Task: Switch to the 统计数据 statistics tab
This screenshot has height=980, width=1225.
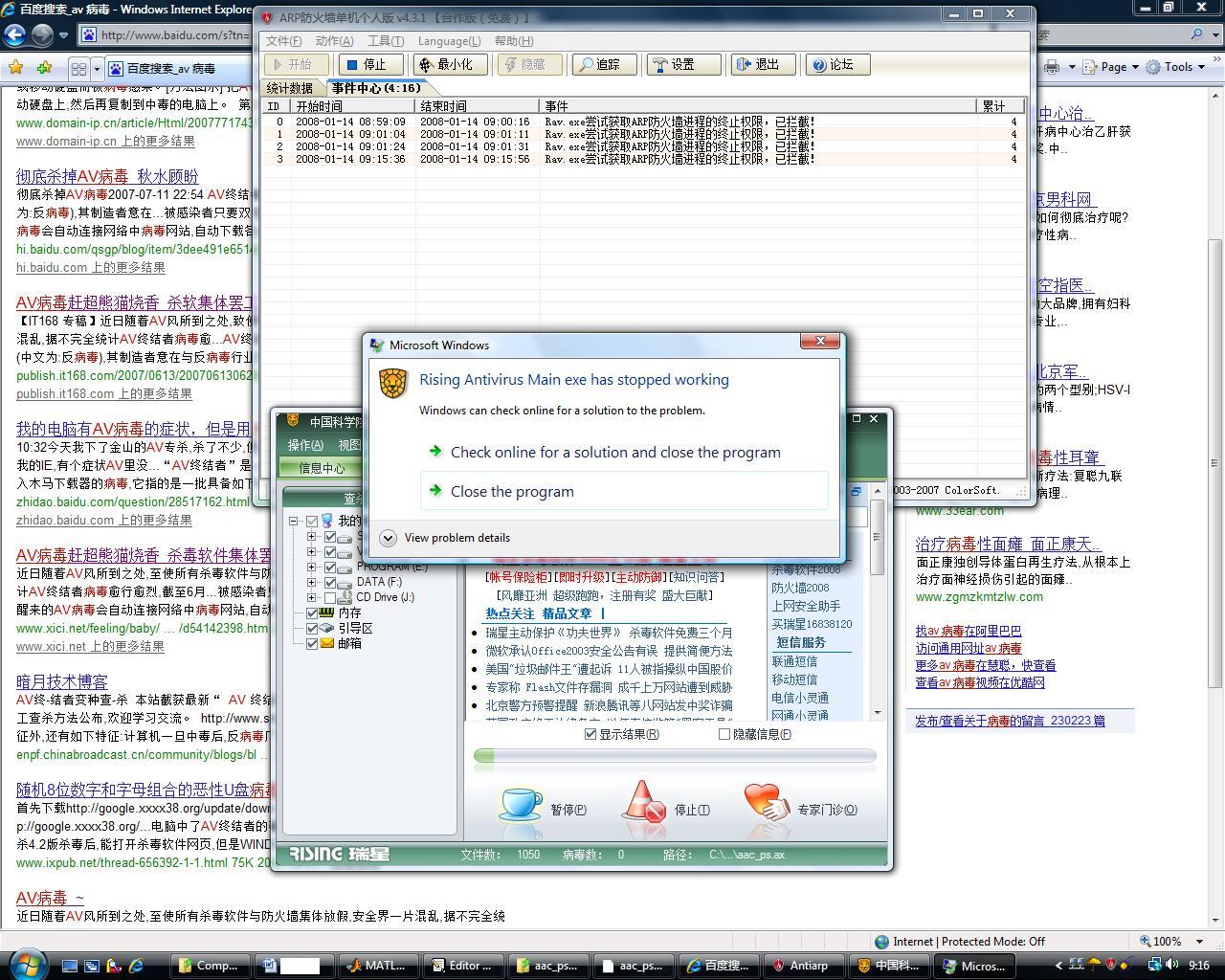Action: [x=290, y=88]
